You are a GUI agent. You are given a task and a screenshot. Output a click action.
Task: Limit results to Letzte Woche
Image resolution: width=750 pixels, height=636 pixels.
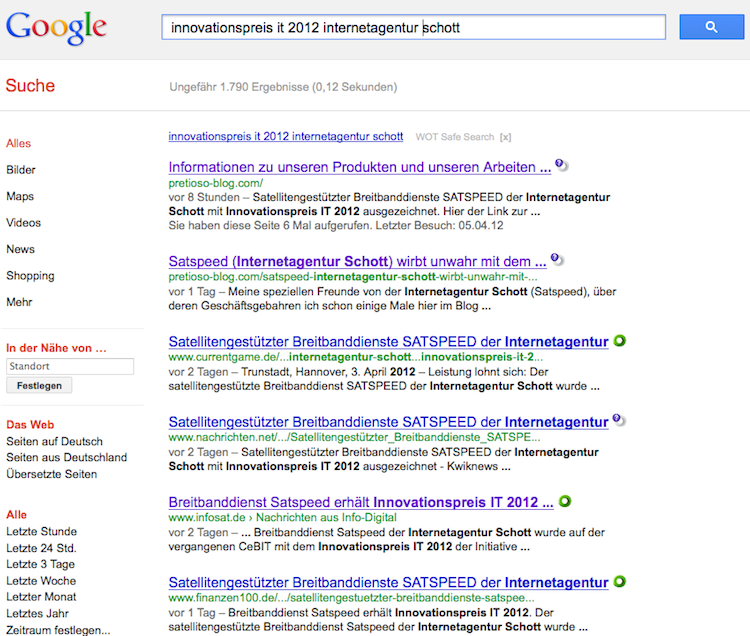(41, 581)
